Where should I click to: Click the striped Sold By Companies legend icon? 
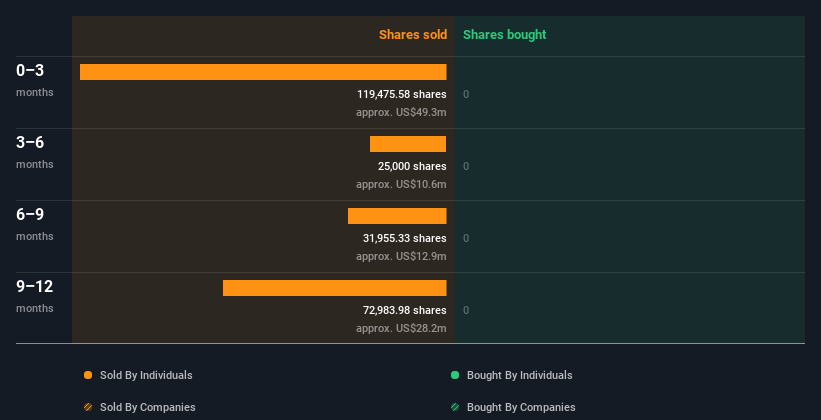88,407
